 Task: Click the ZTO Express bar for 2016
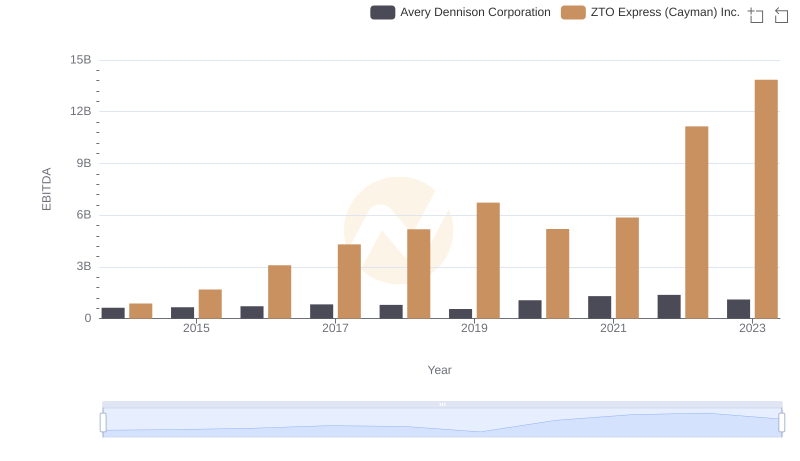pyautogui.click(x=280, y=292)
